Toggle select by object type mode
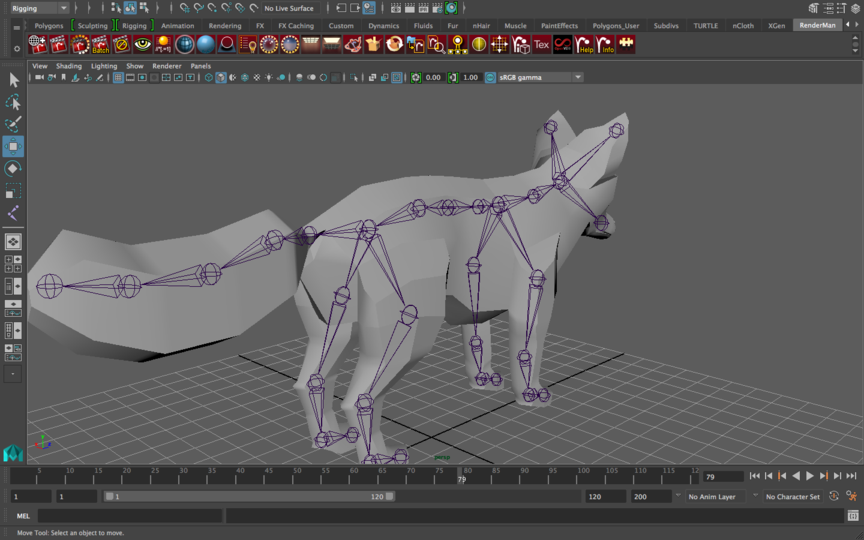864x540 pixels. [130, 8]
